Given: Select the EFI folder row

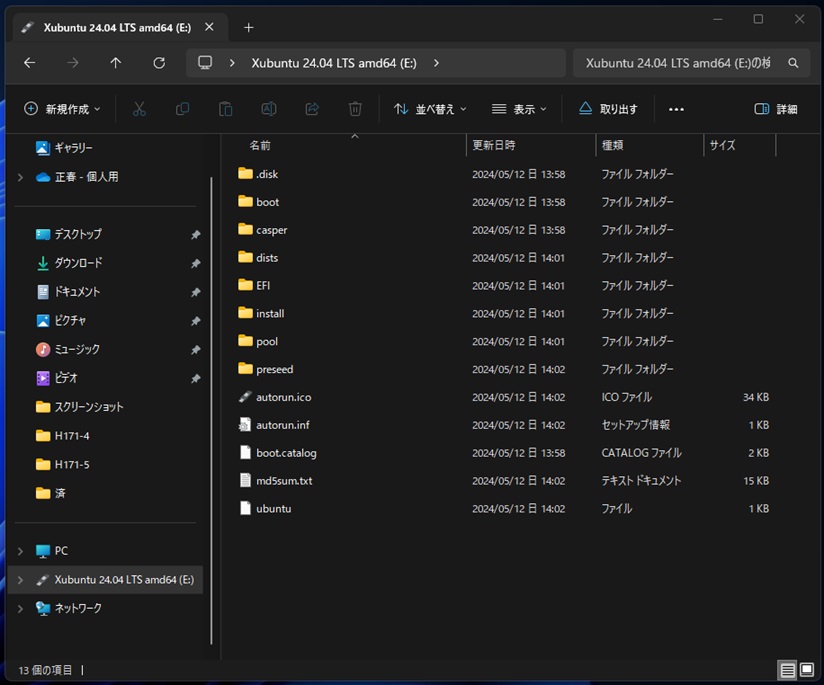Looking at the screenshot, I should tap(503, 285).
